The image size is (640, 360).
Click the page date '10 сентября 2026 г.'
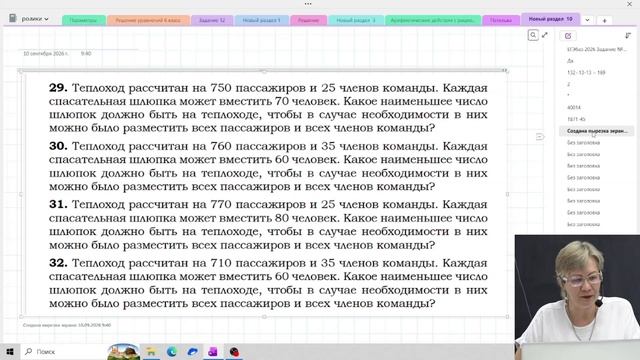point(46,53)
